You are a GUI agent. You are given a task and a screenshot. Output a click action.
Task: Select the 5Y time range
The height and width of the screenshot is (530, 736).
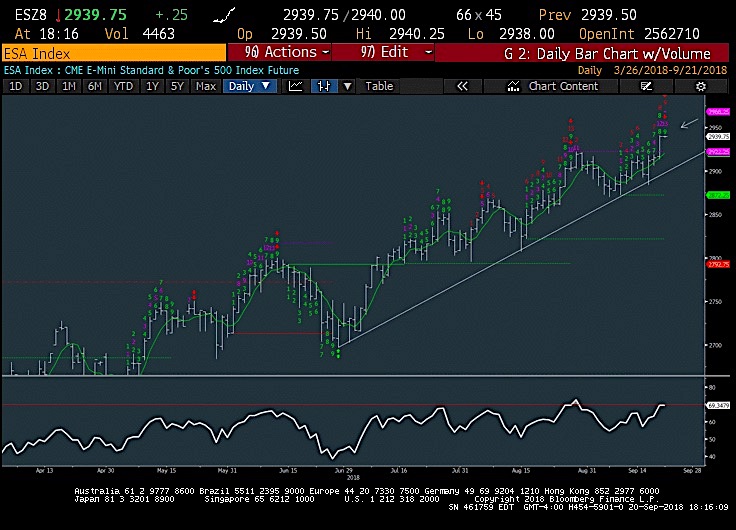point(178,86)
